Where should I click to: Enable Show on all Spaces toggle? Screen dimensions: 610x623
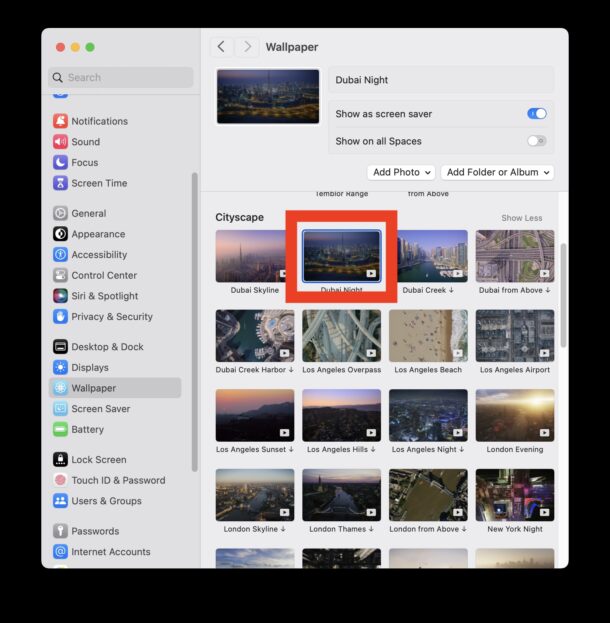[x=537, y=141]
